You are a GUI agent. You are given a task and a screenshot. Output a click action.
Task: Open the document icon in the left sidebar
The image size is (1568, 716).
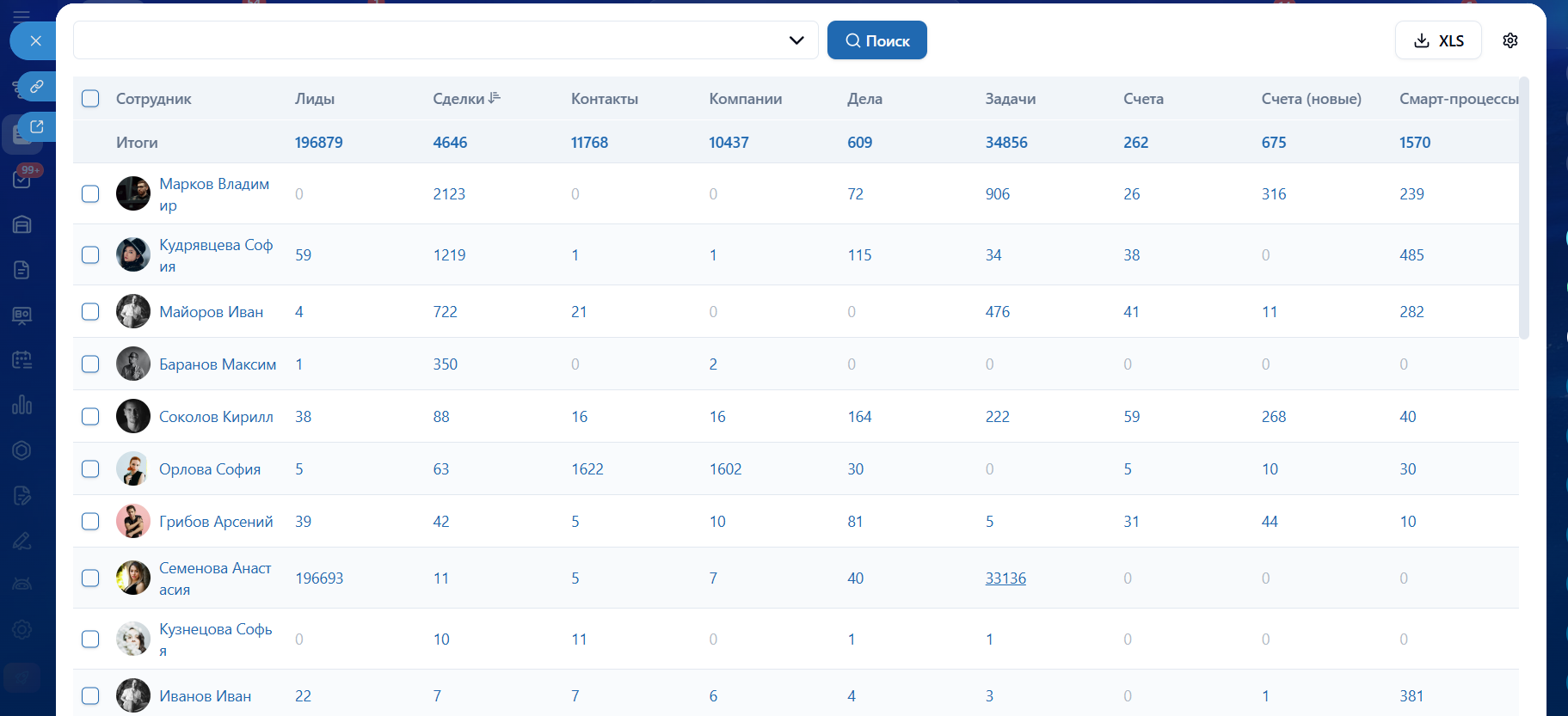(22, 270)
